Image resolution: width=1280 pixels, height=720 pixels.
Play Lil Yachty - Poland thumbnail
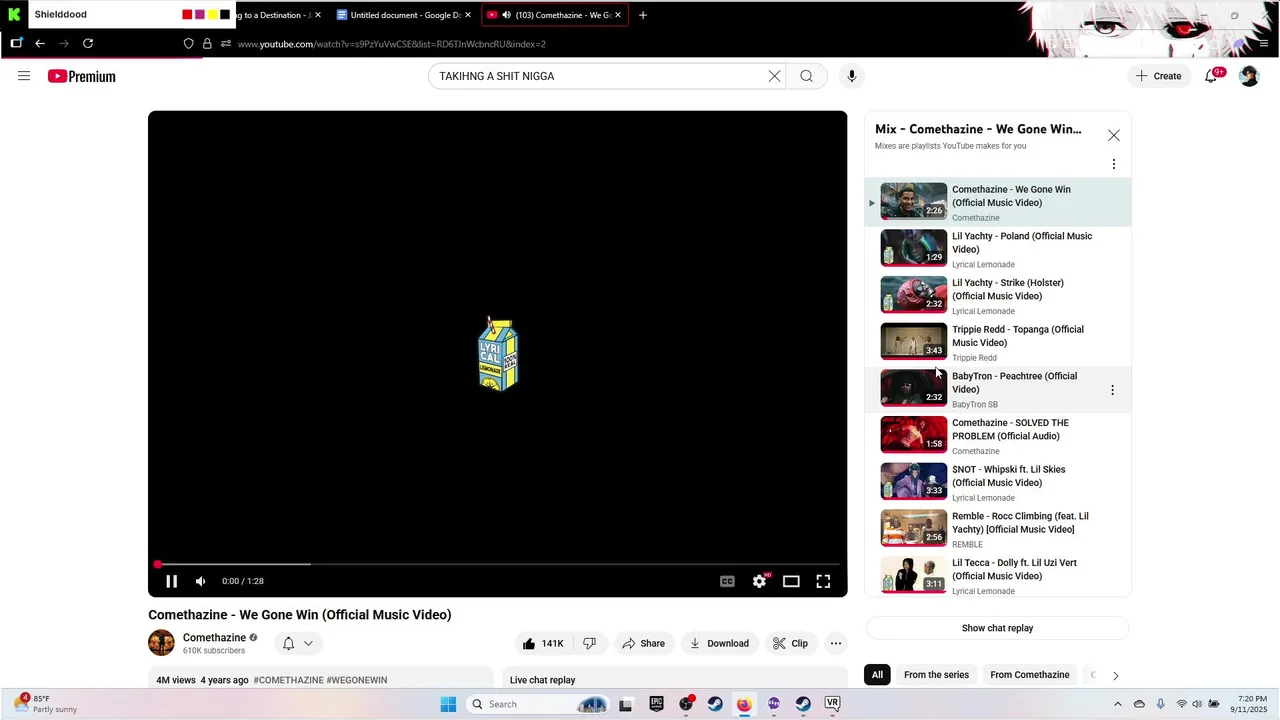tap(913, 248)
